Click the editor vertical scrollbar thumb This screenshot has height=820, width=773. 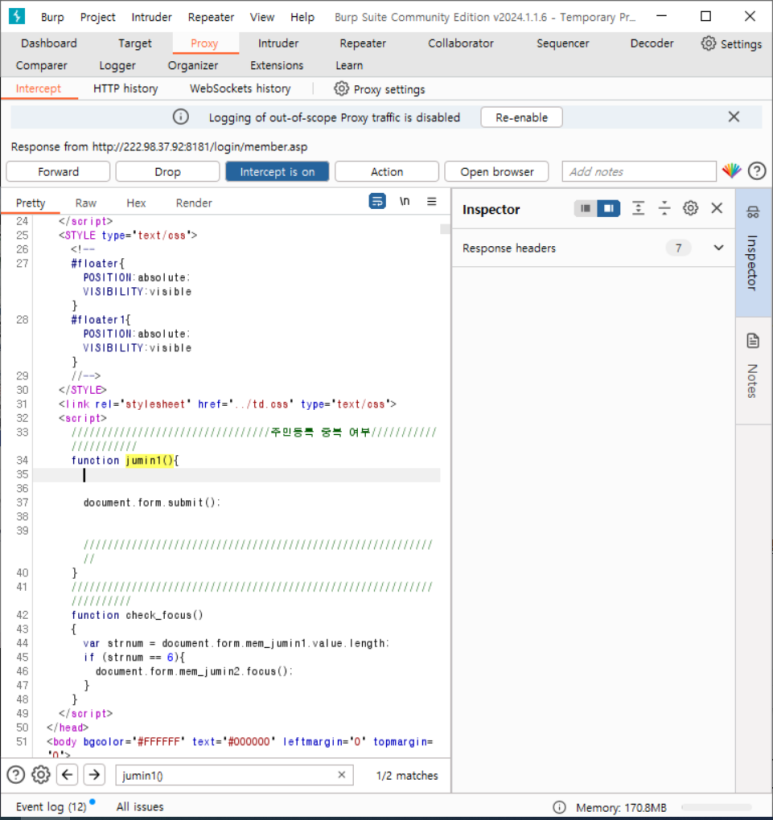[x=445, y=229]
